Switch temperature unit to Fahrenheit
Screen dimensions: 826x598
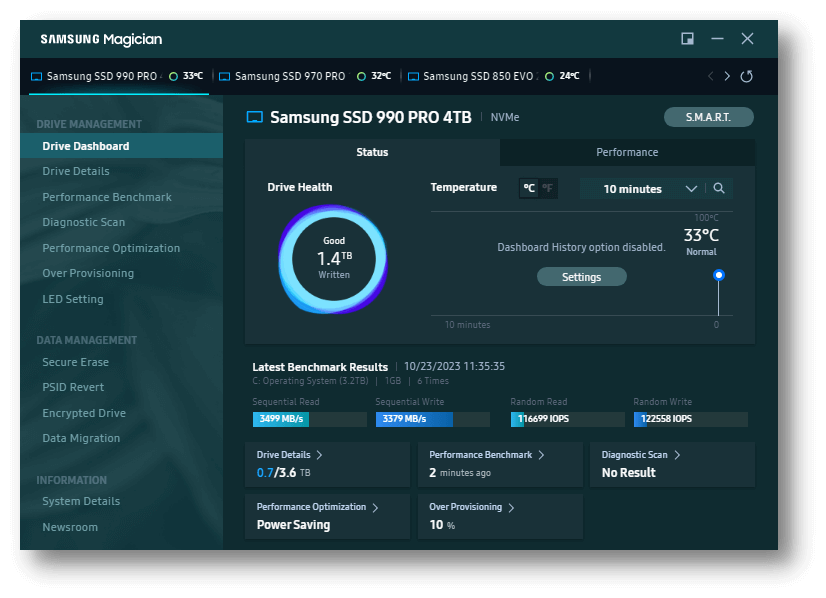[547, 188]
